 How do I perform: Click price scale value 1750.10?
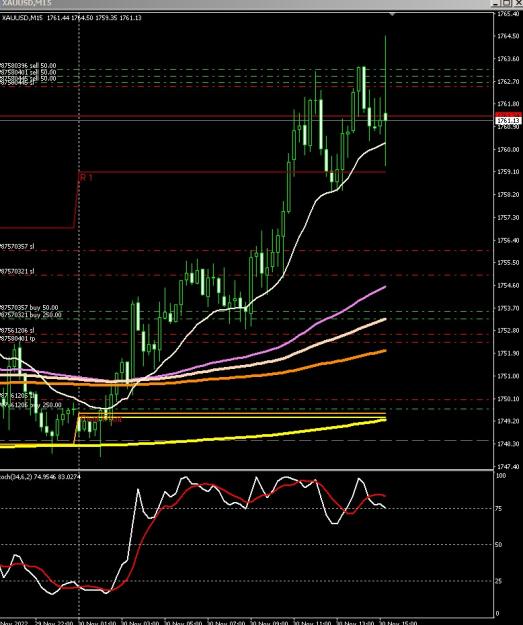pyautogui.click(x=508, y=399)
